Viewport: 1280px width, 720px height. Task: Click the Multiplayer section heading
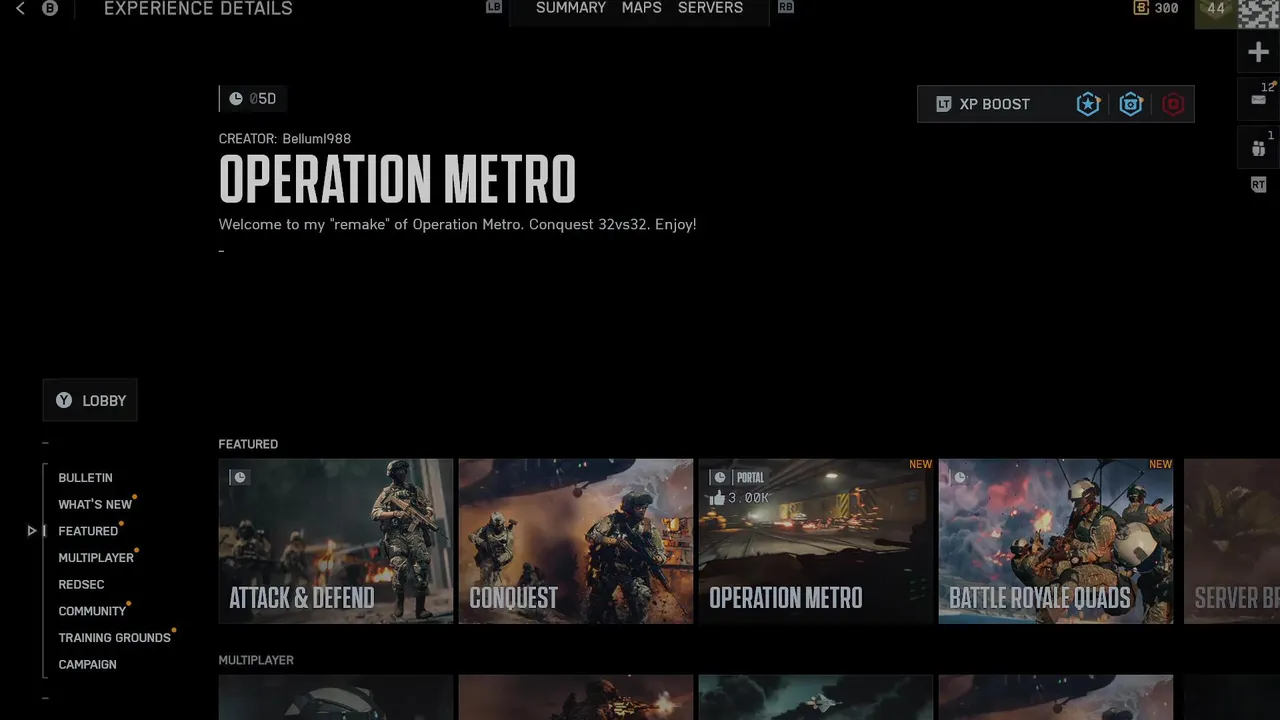tap(256, 660)
